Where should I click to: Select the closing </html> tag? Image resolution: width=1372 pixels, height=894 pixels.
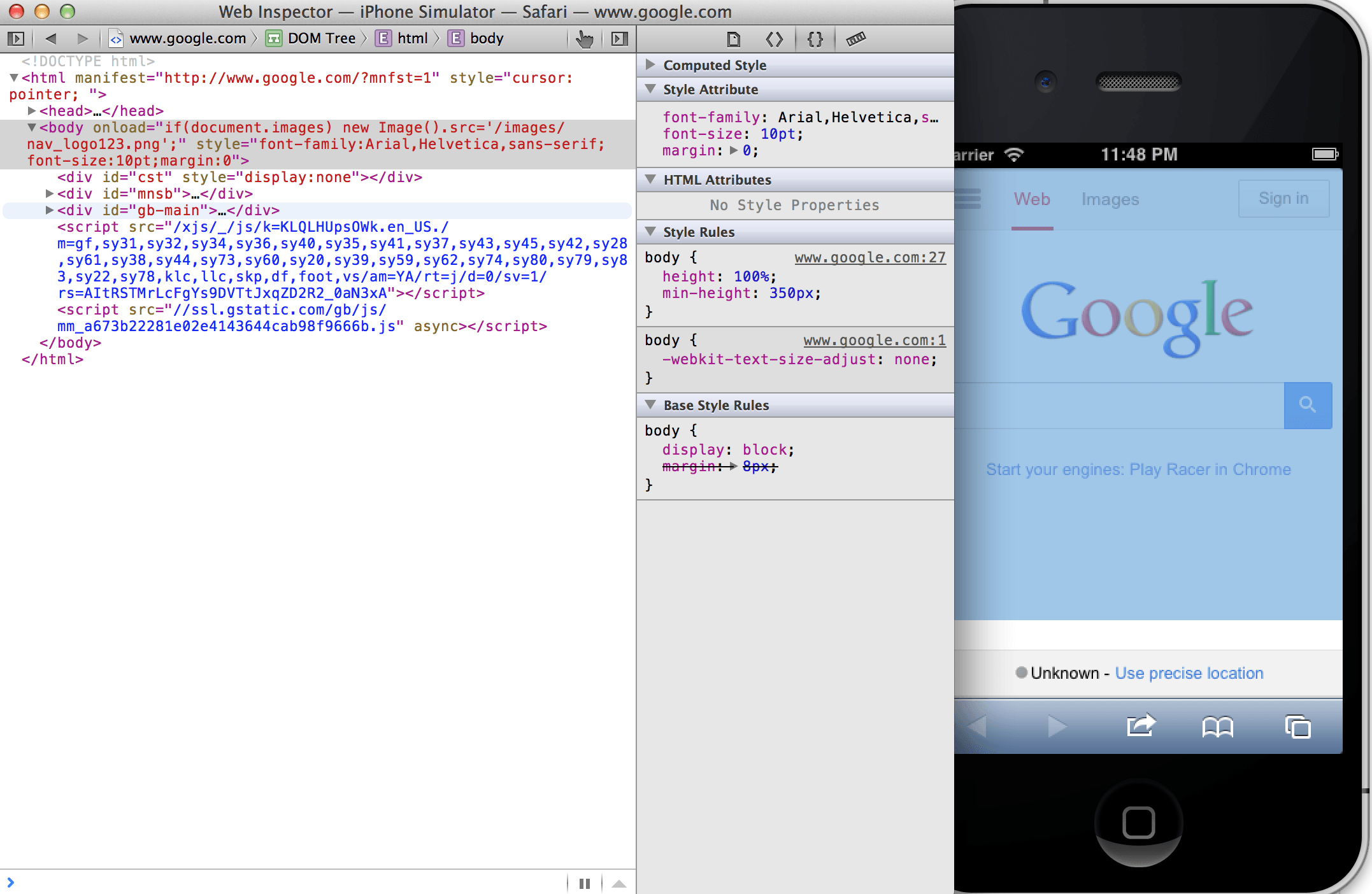pyautogui.click(x=52, y=359)
